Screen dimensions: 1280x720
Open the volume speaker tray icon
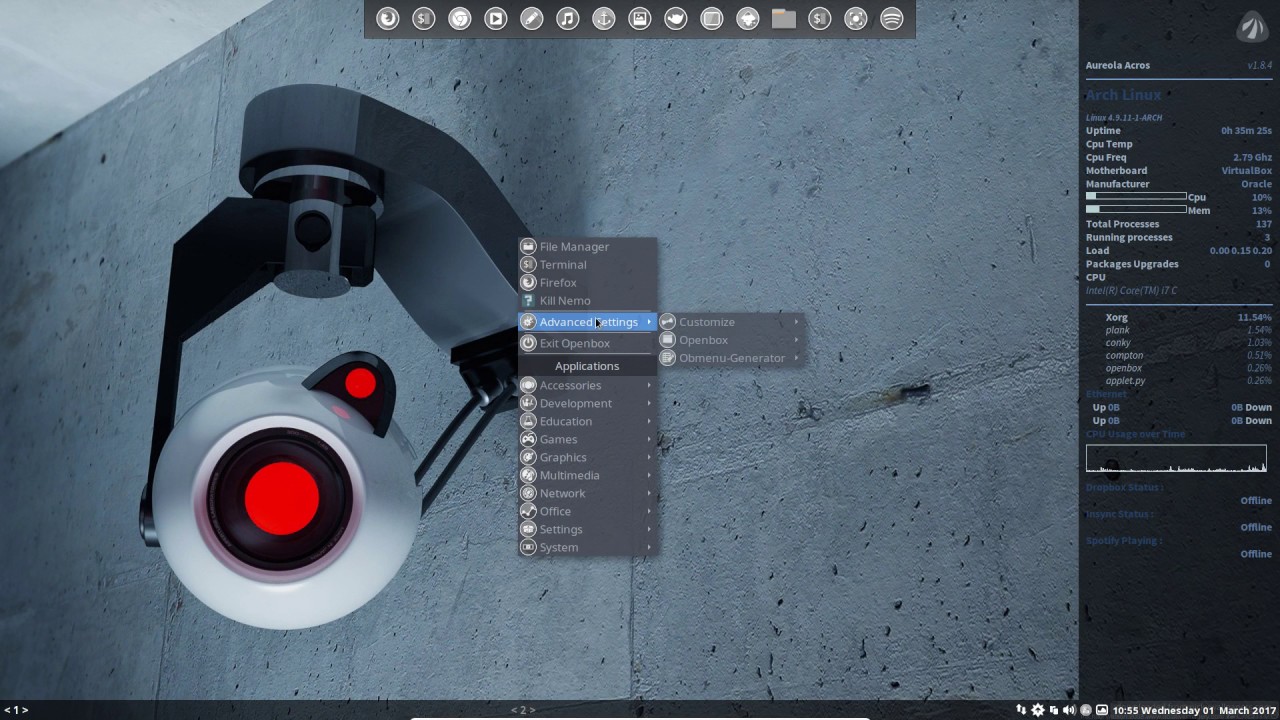1069,710
